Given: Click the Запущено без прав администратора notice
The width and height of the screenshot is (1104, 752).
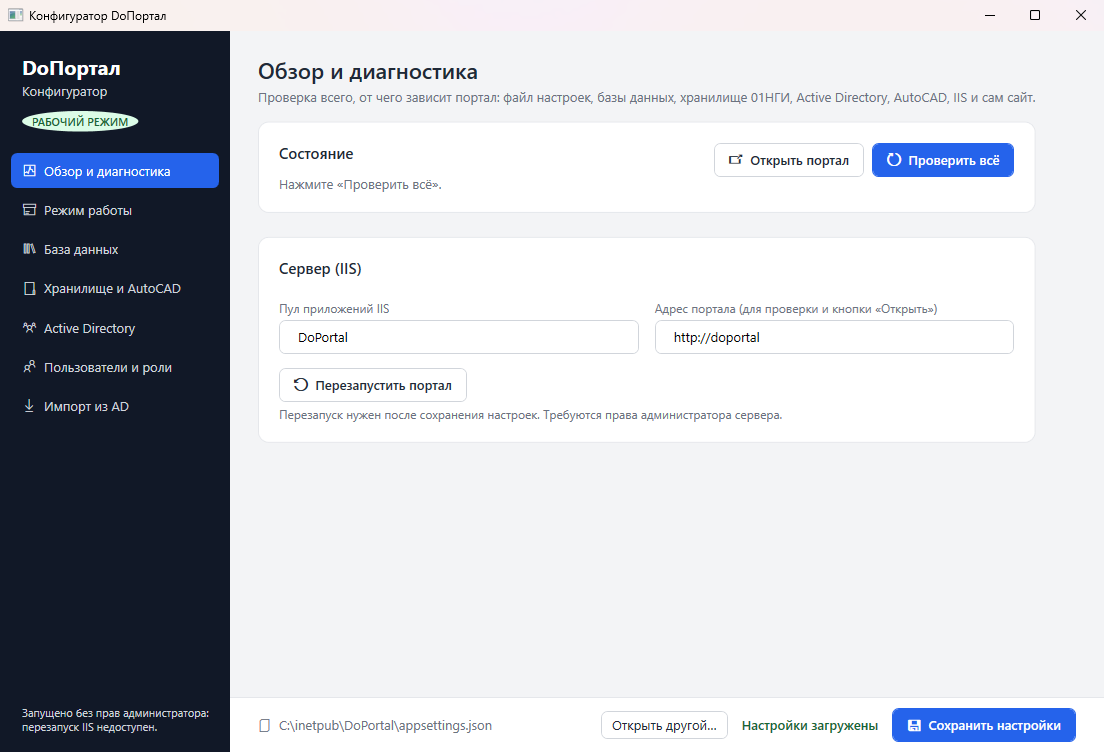Looking at the screenshot, I should [x=115, y=720].
